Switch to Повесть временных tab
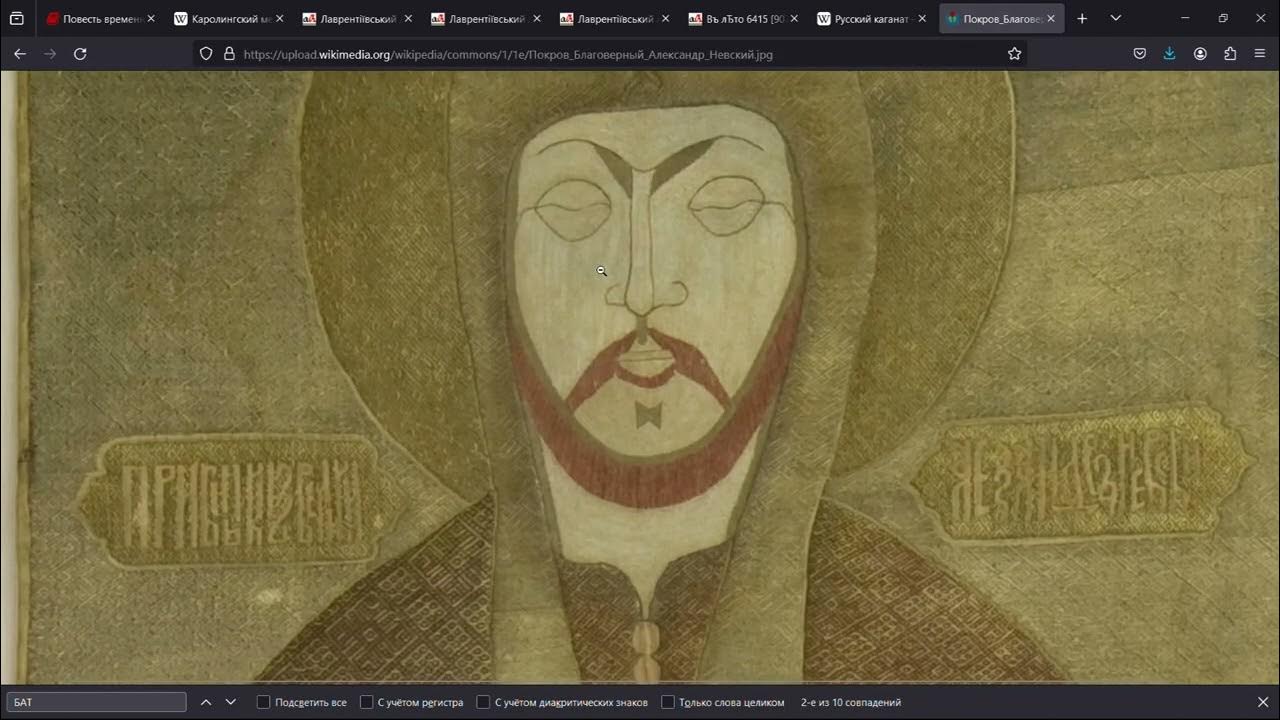 point(99,18)
